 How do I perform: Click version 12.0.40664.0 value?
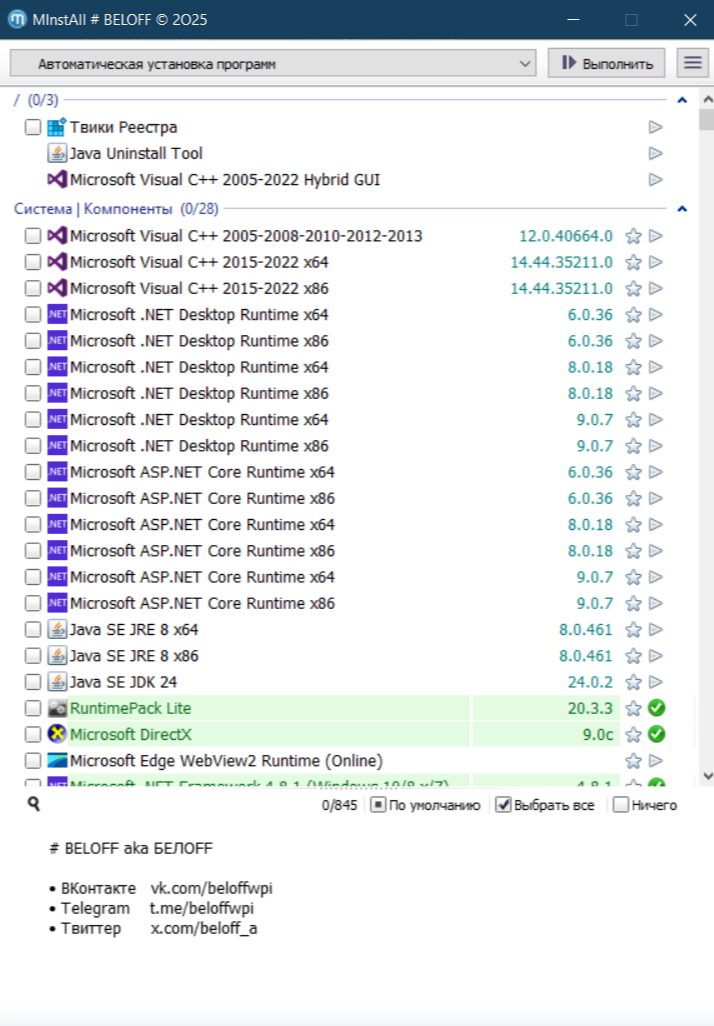(x=565, y=236)
